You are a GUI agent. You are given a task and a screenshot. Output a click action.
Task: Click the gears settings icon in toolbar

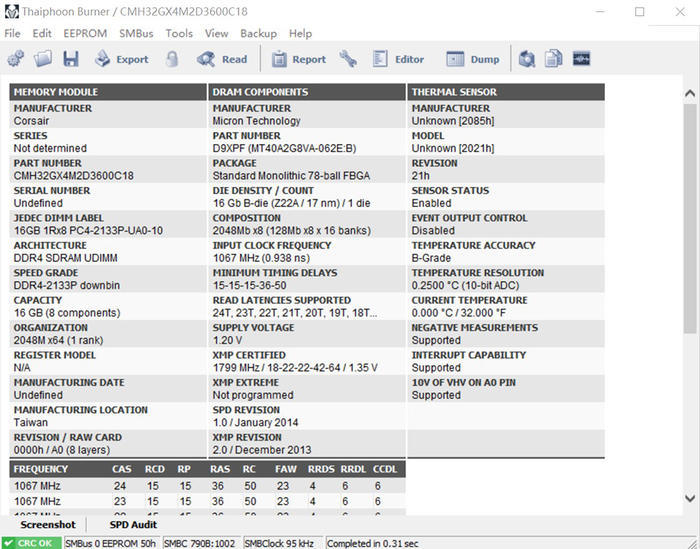click(x=16, y=58)
